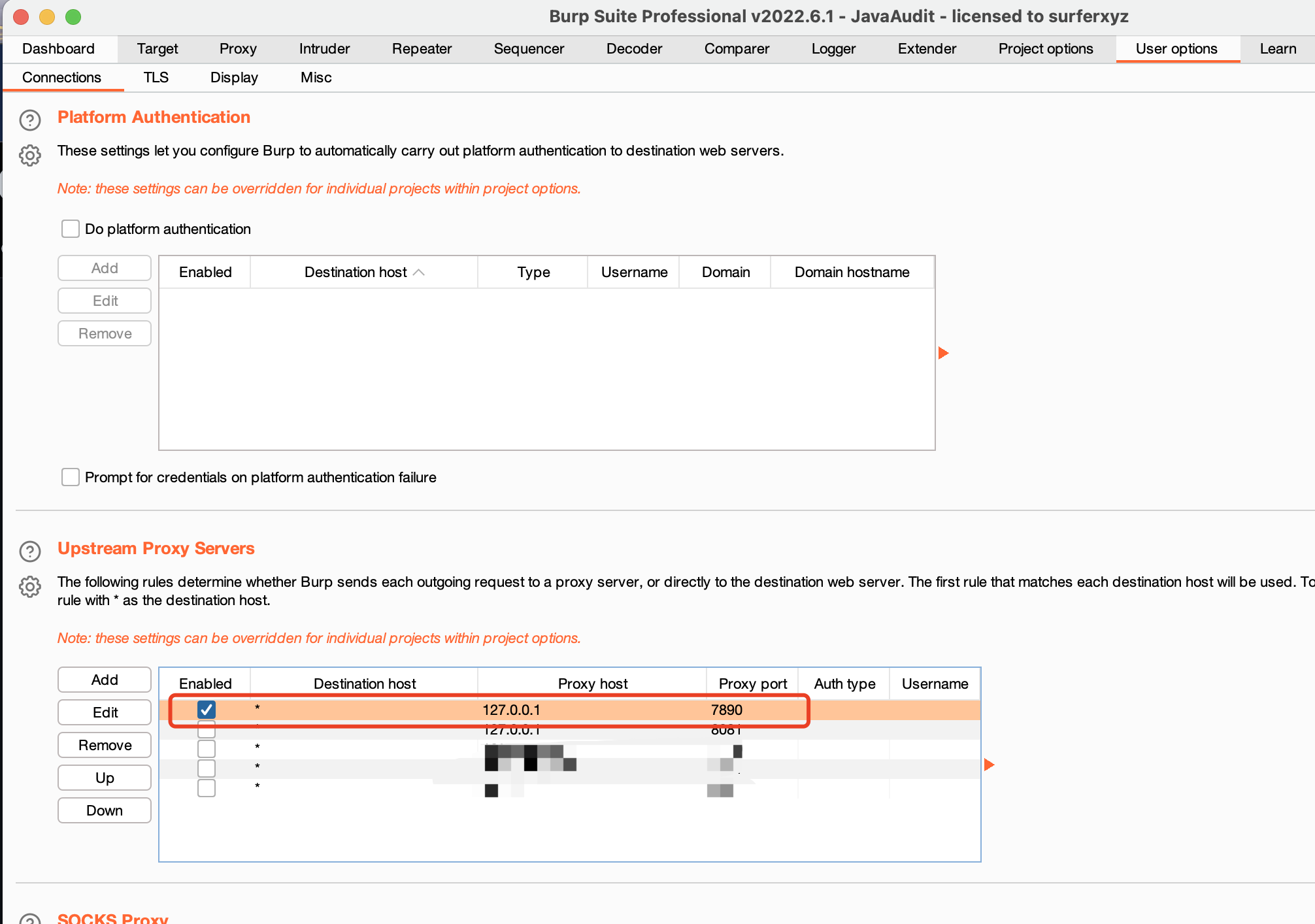Image resolution: width=1315 pixels, height=924 pixels.
Task: Open the Upstream Proxy Servers settings gear
Action: (30, 587)
